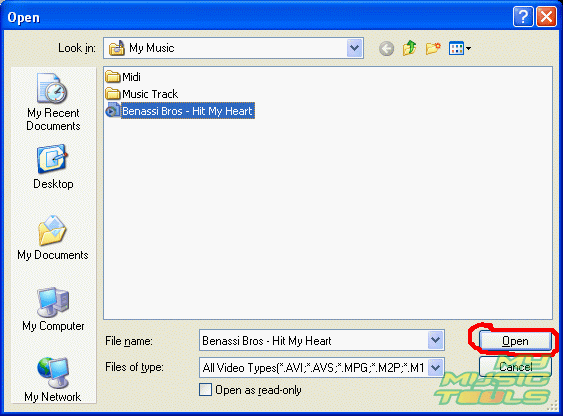Expand the Files of type dropdown
Image resolution: width=563 pixels, height=416 pixels.
pos(436,367)
